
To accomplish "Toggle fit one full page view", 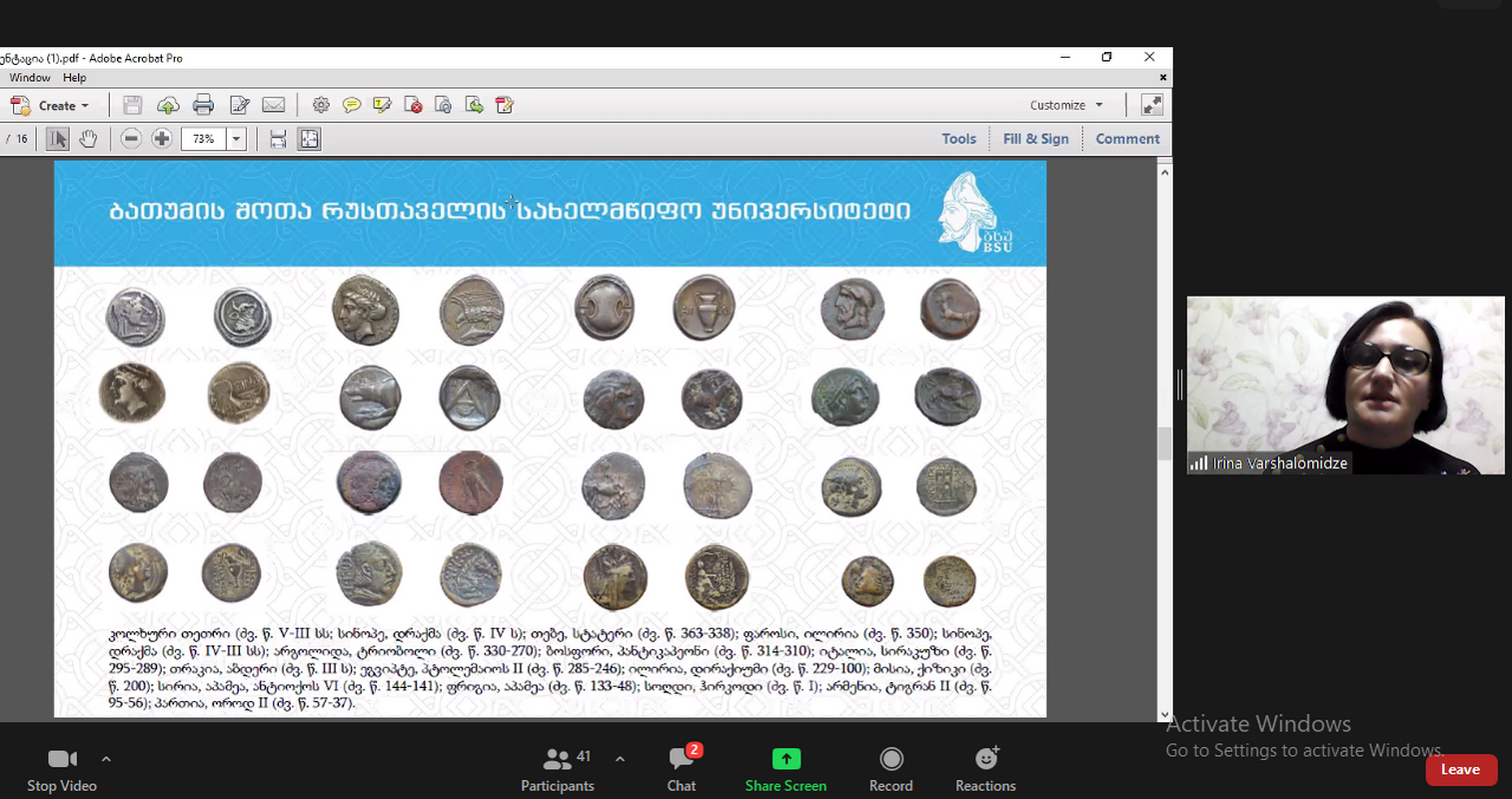I will point(310,139).
